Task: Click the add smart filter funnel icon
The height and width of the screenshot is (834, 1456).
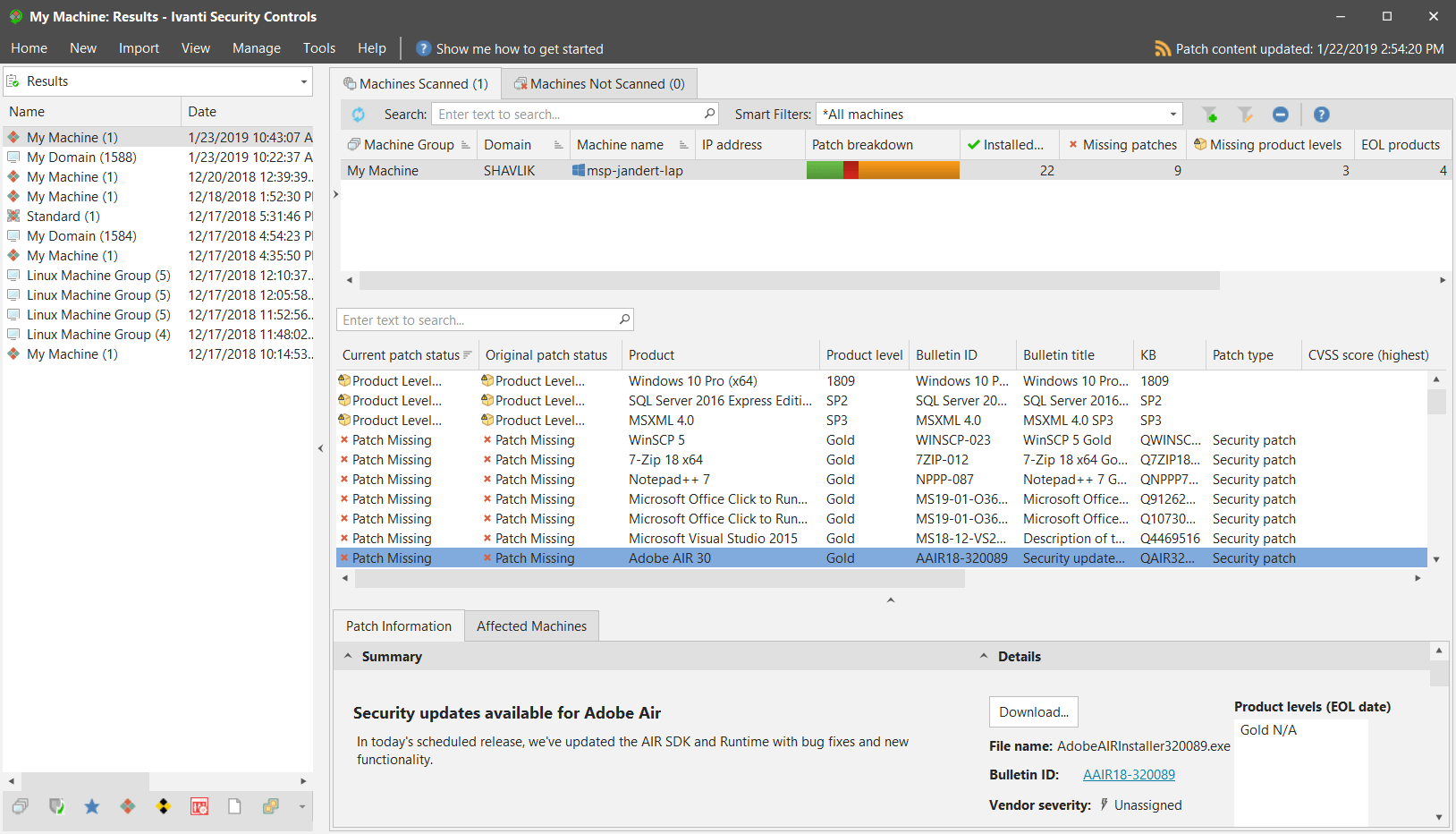Action: [x=1210, y=115]
